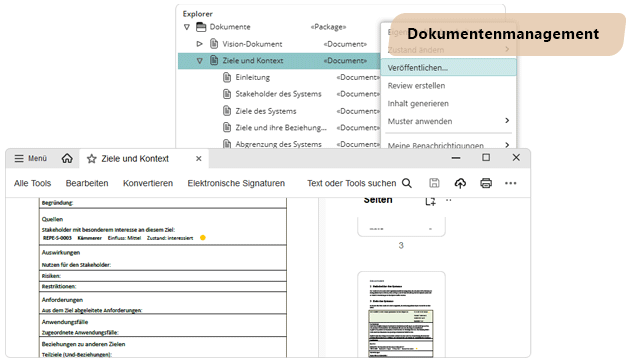Click the Ziele und Kontext document icon

(214, 60)
